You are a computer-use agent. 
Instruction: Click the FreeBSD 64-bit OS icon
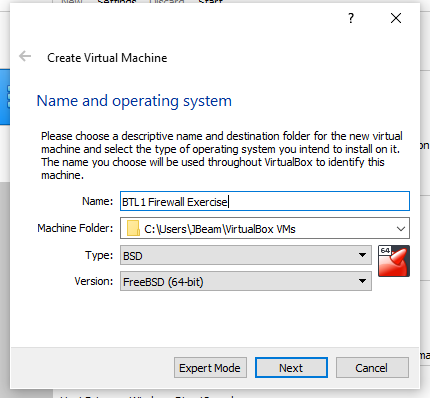(x=394, y=261)
